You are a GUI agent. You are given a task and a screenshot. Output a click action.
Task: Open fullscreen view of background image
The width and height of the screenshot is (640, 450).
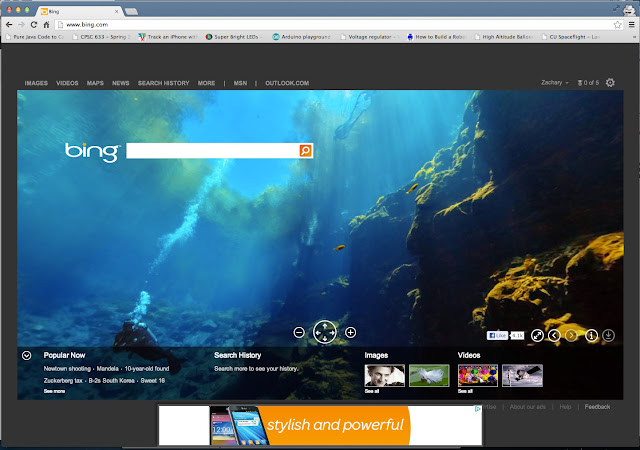537,336
